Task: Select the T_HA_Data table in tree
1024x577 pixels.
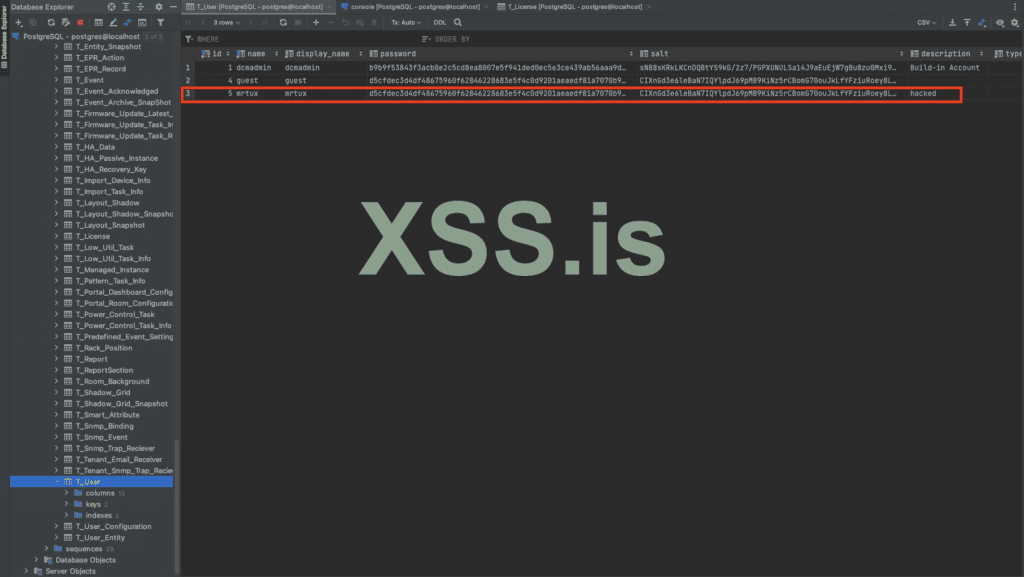Action: (x=95, y=147)
